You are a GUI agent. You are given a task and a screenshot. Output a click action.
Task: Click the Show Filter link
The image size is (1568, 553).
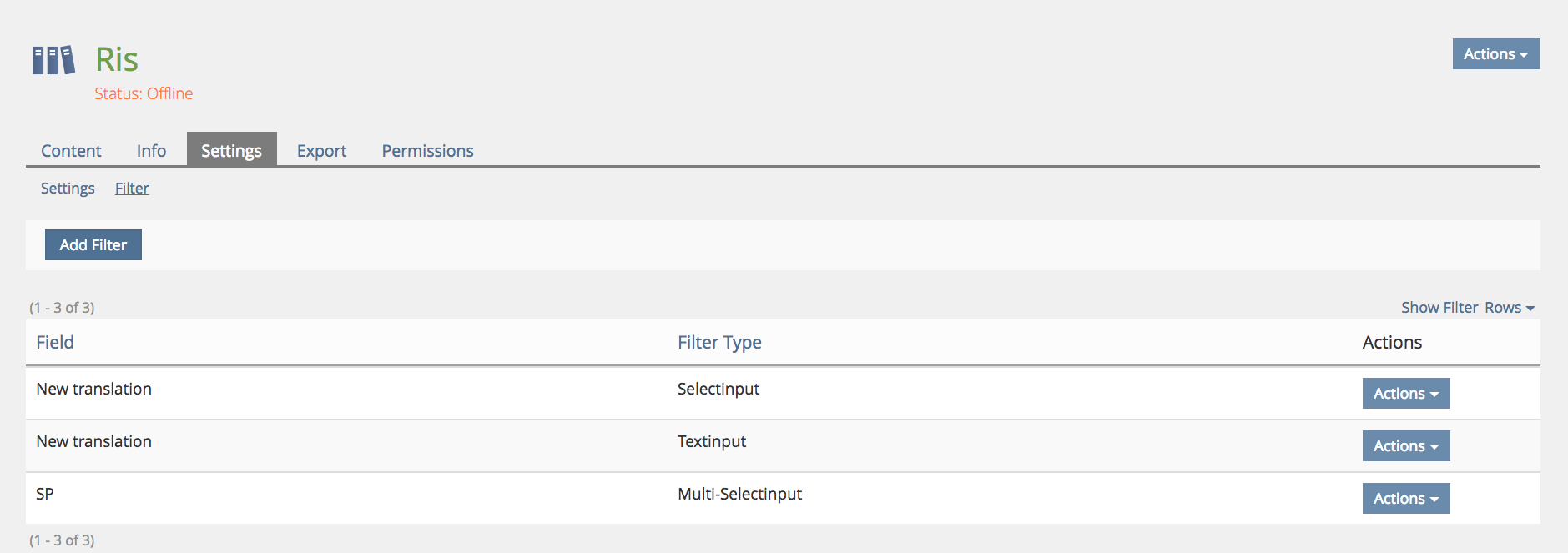point(1439,308)
